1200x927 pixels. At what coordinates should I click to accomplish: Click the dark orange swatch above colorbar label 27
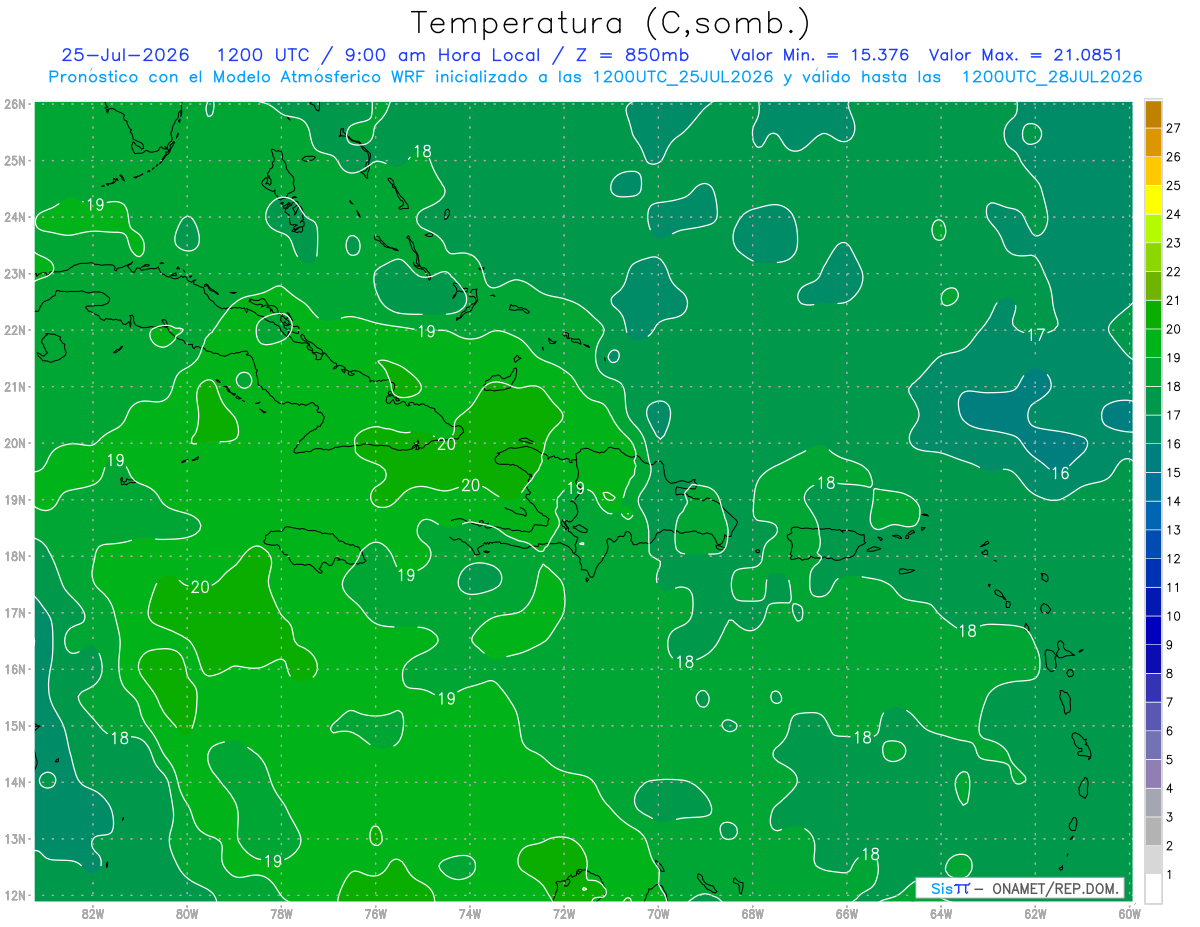(x=1153, y=113)
